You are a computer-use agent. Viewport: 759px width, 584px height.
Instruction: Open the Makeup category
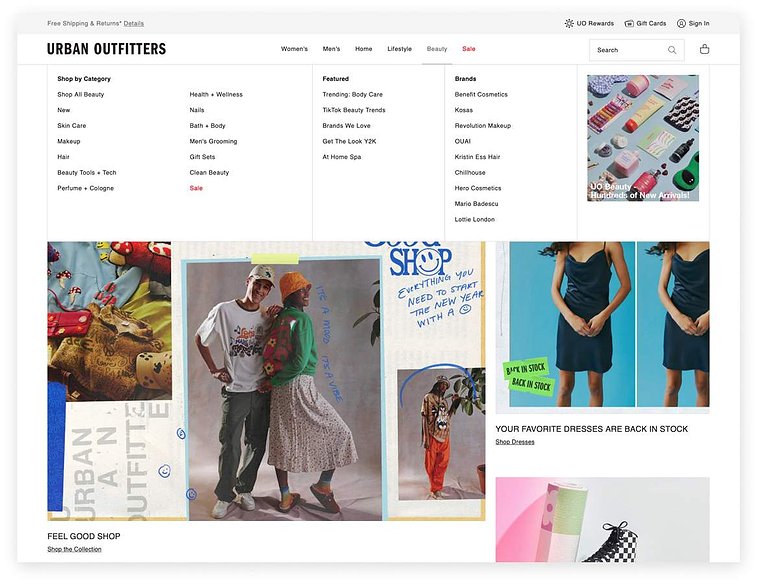pos(69,141)
